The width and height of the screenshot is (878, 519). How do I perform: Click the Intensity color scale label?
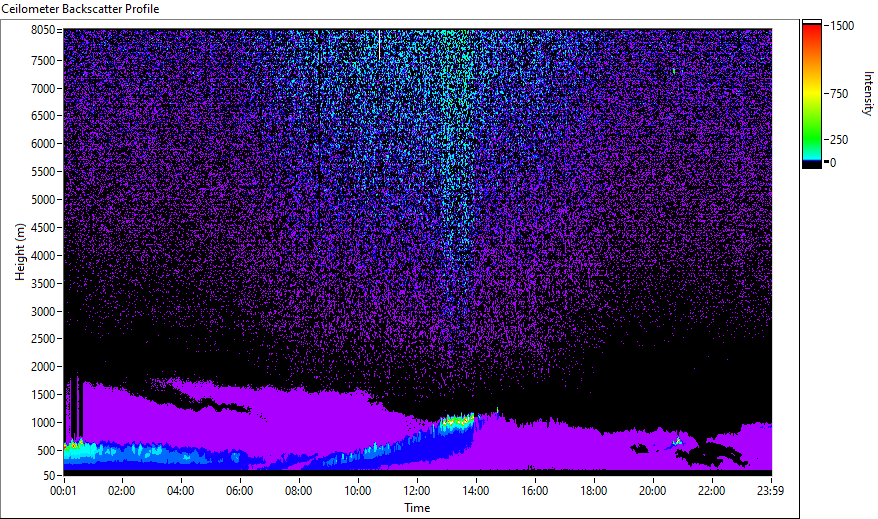(868, 93)
